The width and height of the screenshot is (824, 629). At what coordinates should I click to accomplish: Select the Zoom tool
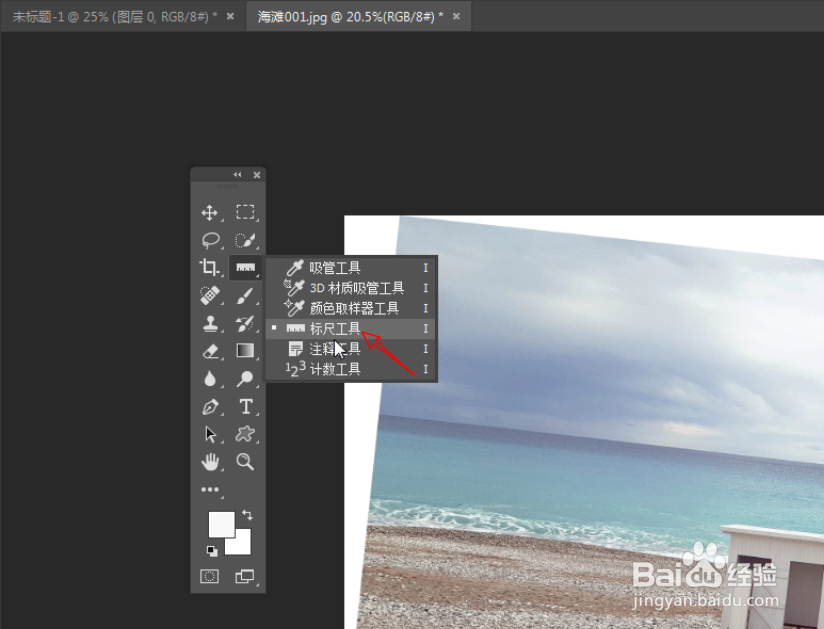(x=245, y=462)
